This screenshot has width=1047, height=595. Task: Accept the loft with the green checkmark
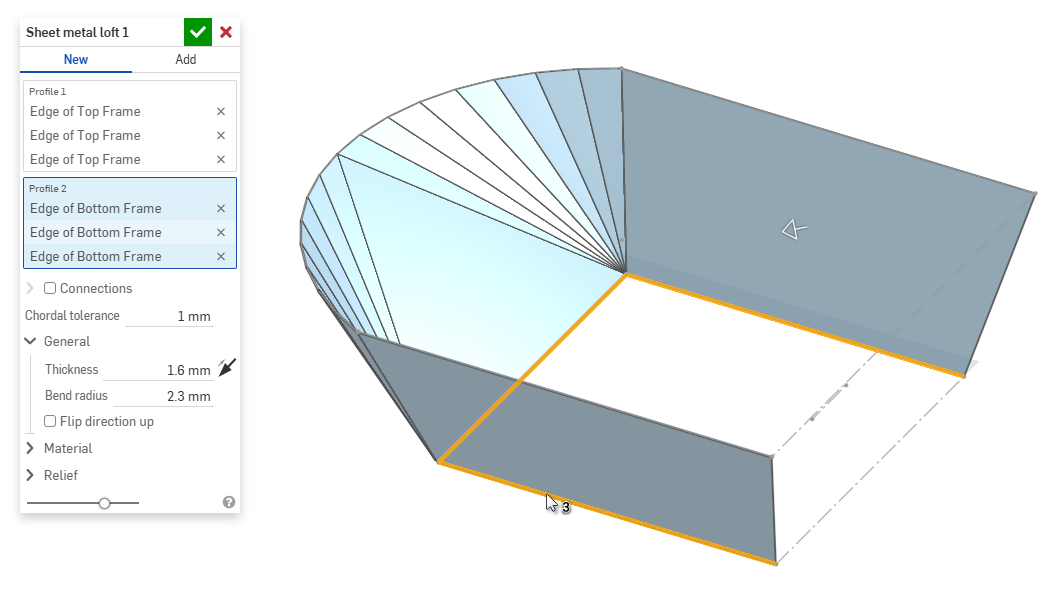(198, 32)
